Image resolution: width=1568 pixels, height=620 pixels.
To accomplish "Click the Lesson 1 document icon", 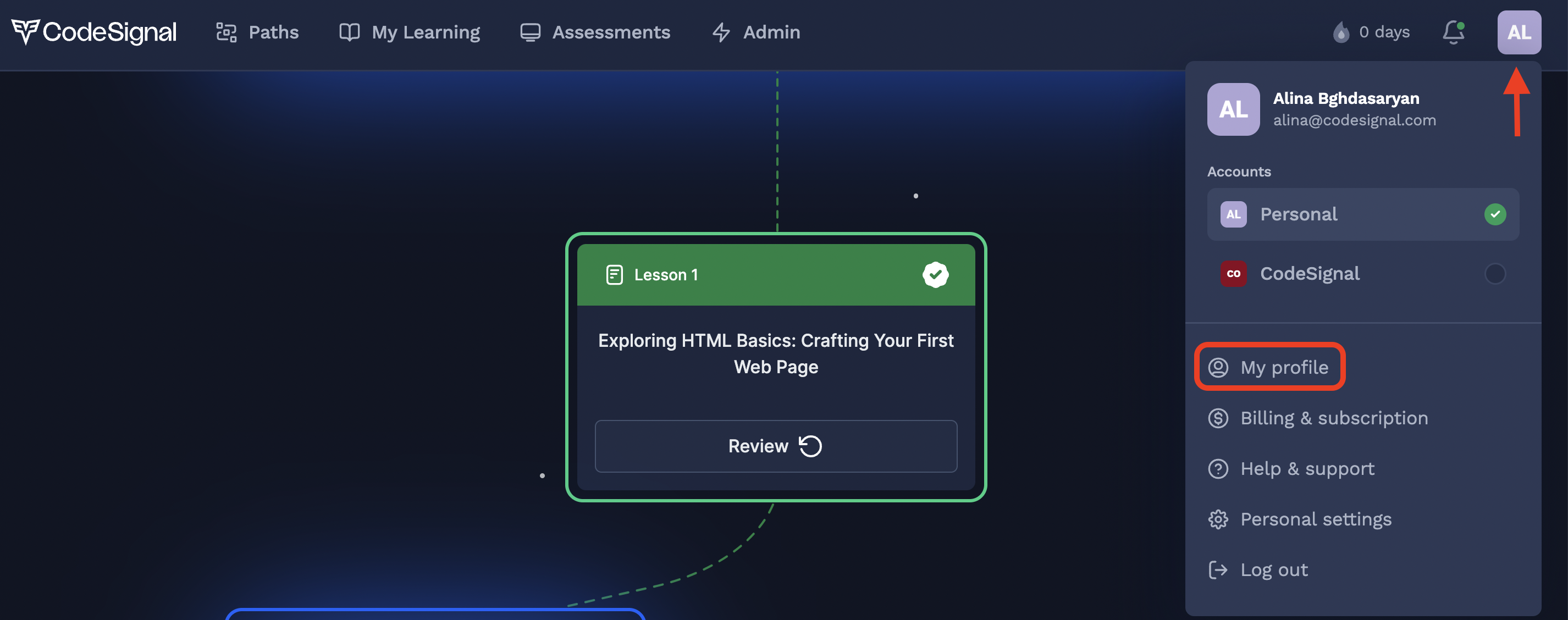I will 614,274.
